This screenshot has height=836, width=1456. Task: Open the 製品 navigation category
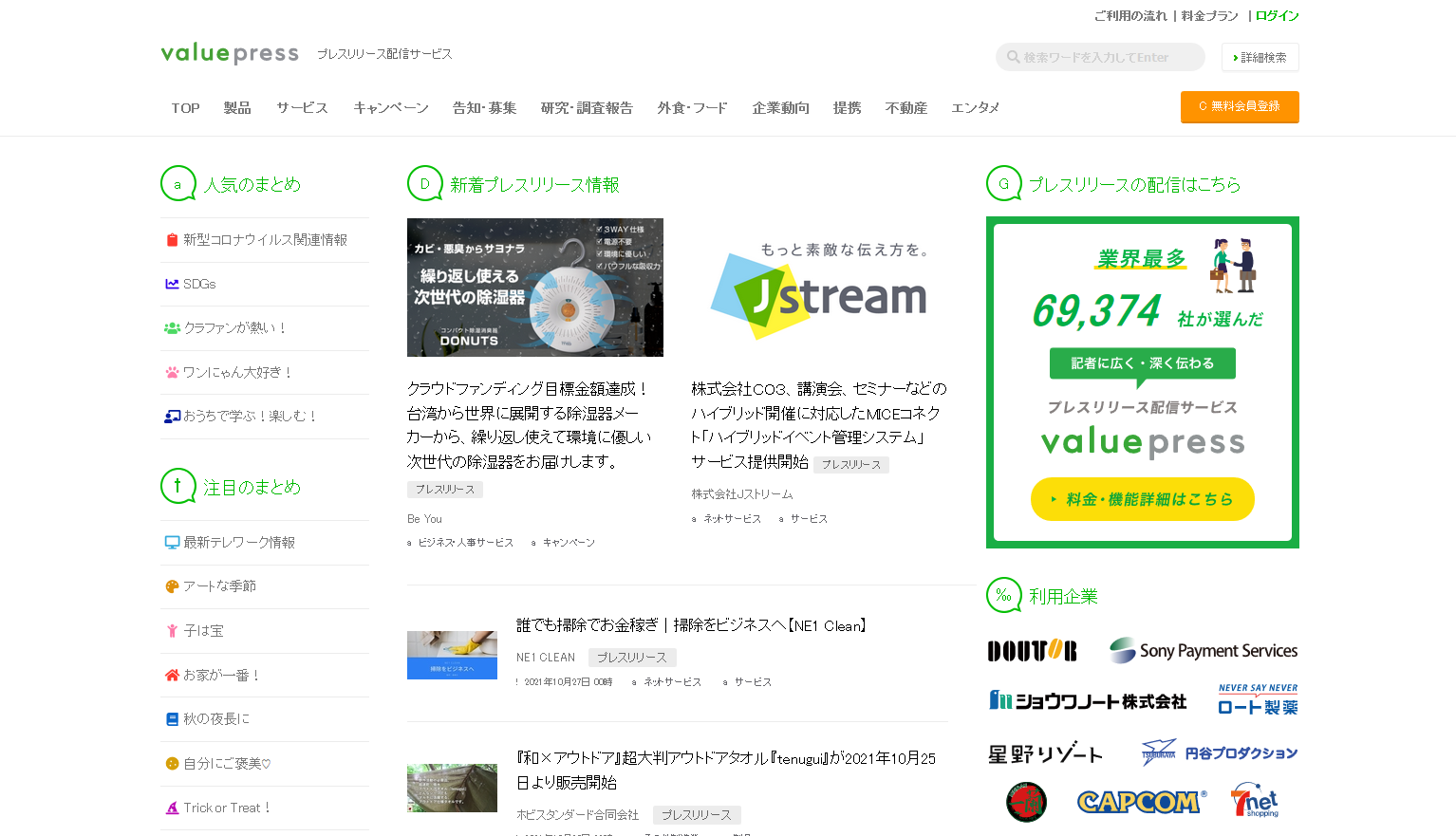237,108
